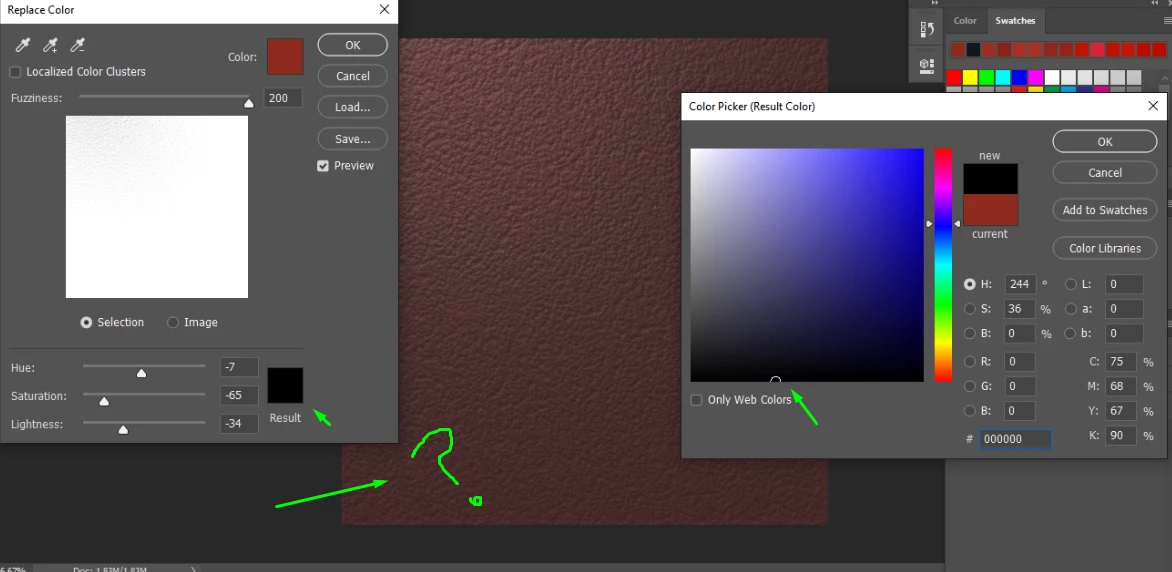Click the Lightness value field showing -34

click(x=240, y=424)
